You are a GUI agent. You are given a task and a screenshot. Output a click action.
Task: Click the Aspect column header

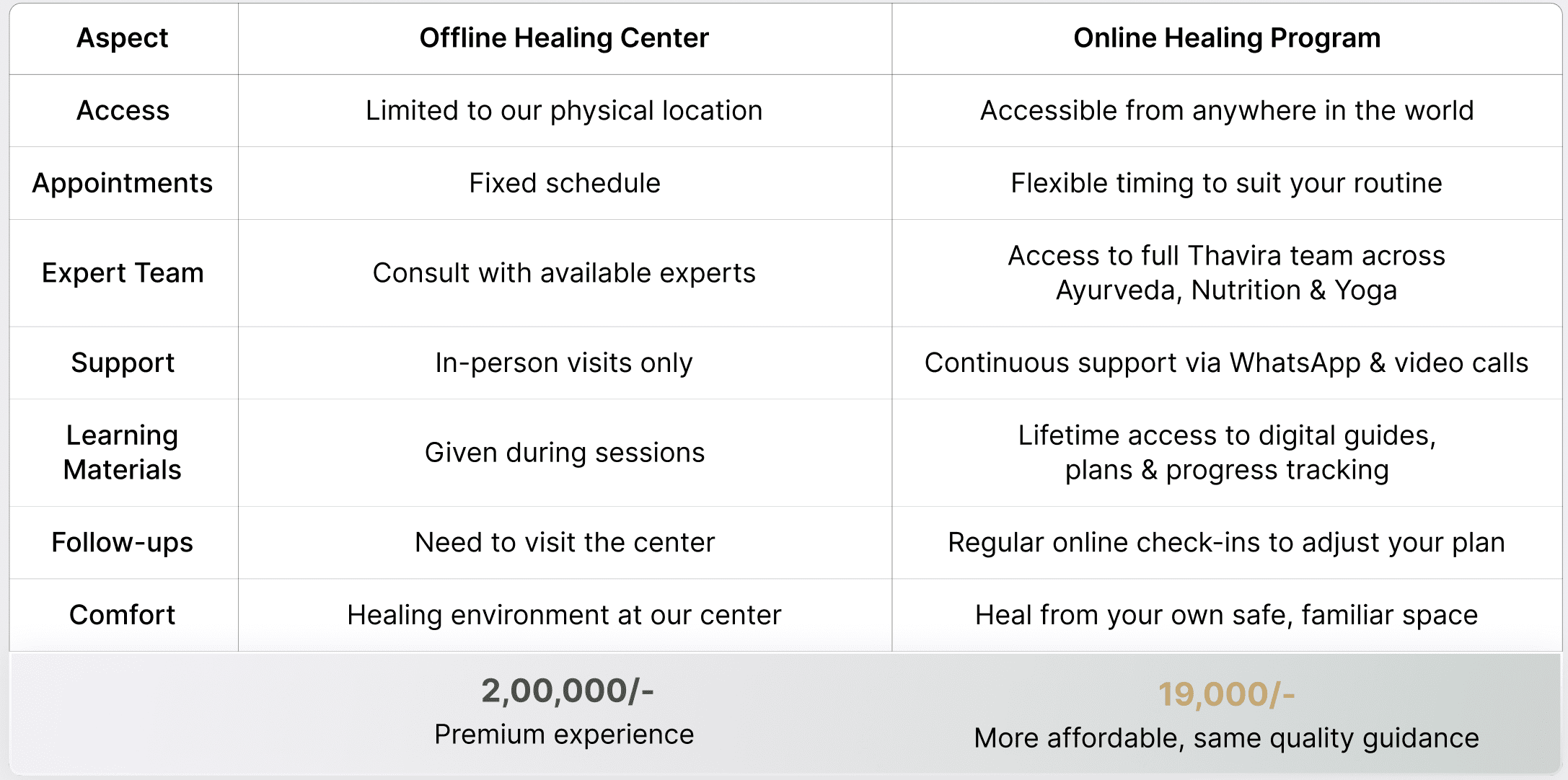click(x=123, y=38)
